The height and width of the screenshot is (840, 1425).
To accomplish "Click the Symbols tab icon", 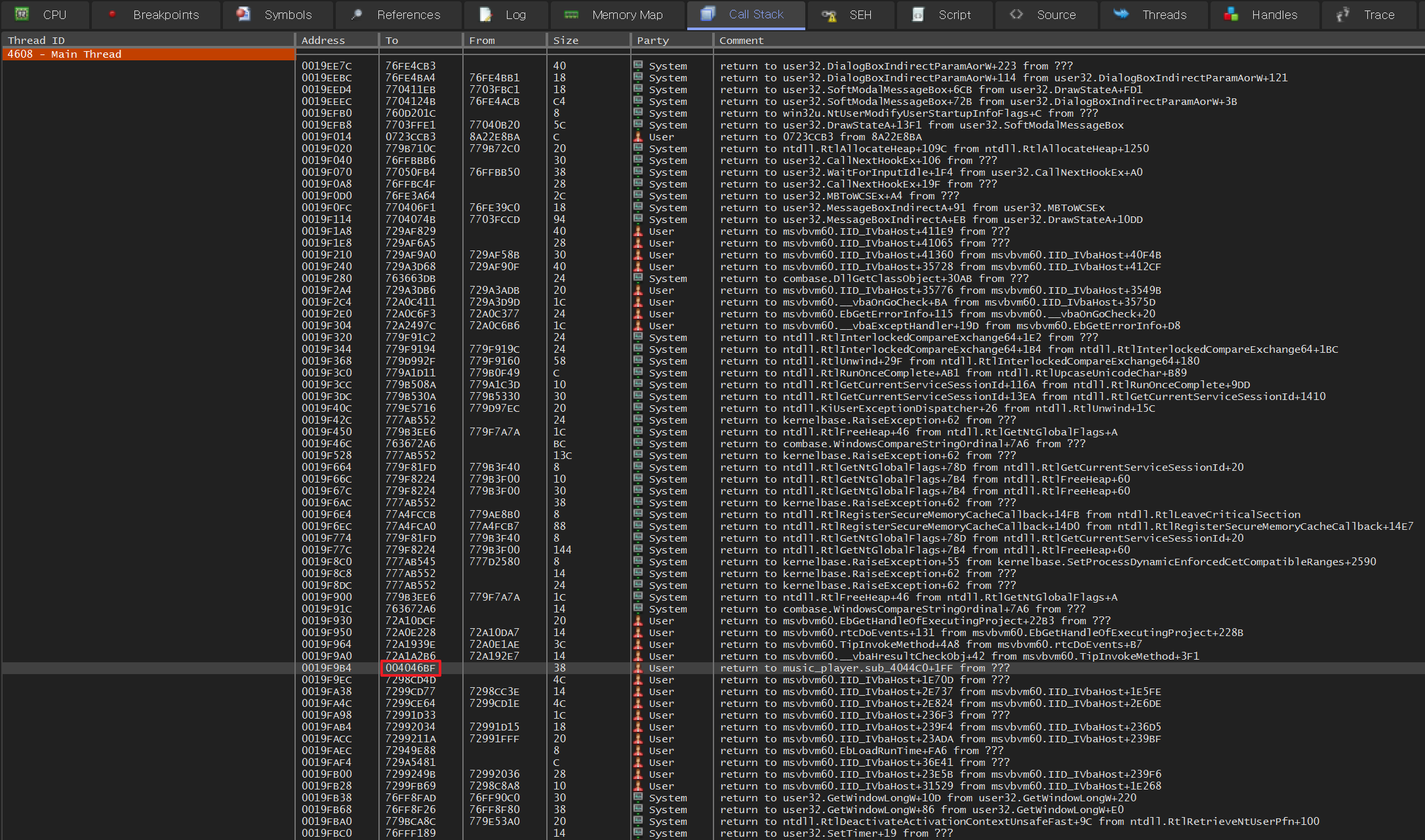I will pos(243,14).
